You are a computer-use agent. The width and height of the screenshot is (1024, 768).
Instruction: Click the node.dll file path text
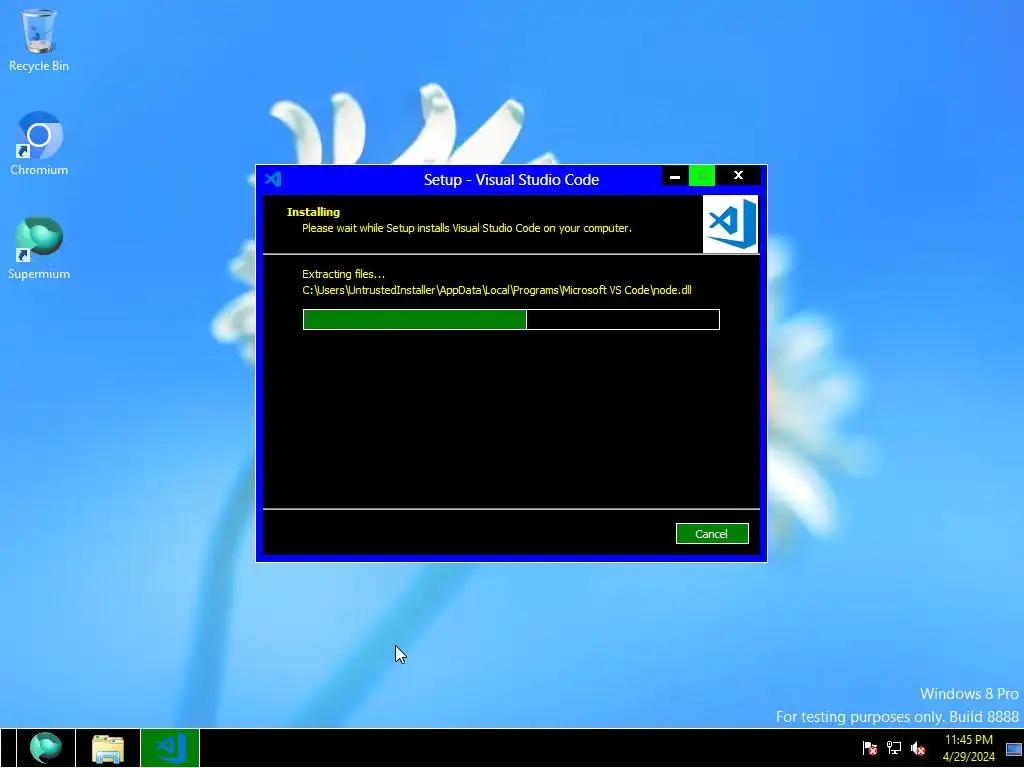click(496, 290)
